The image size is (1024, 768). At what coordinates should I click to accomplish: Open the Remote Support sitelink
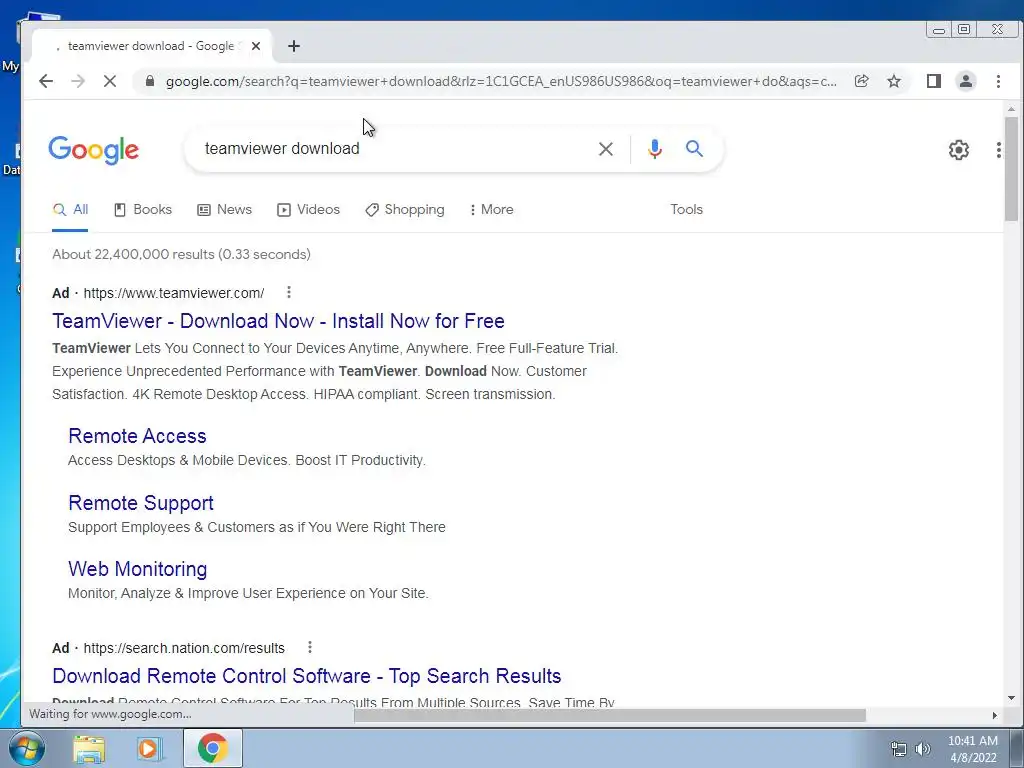pos(140,503)
